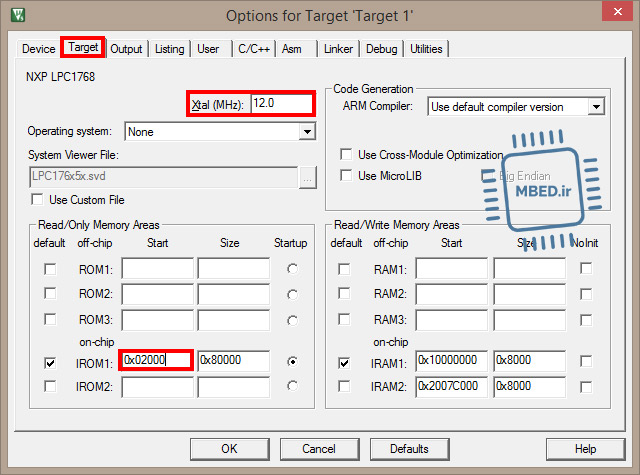
Task: Expand the Operating system dropdown
Action: click(x=307, y=132)
